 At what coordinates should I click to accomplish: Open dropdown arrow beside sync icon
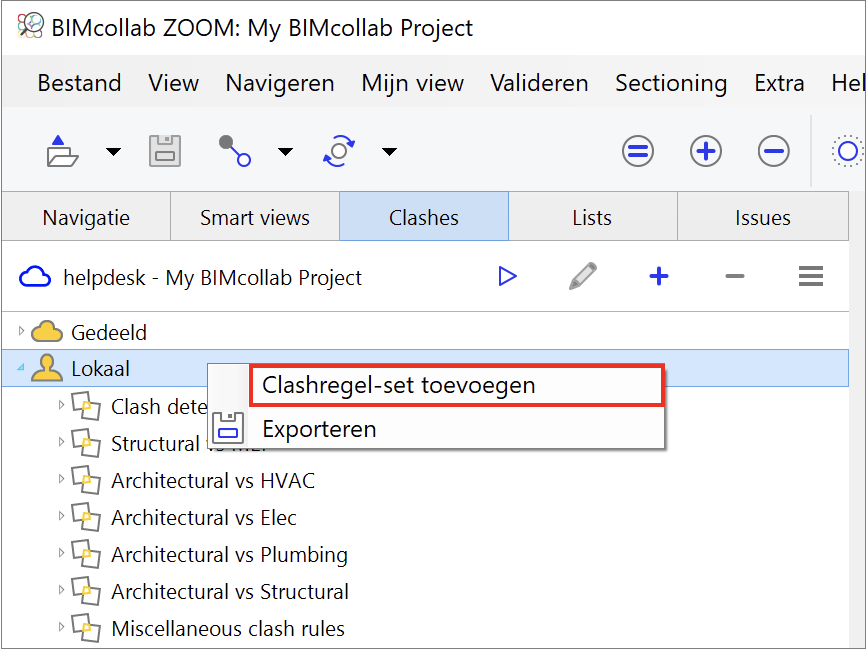(x=389, y=152)
